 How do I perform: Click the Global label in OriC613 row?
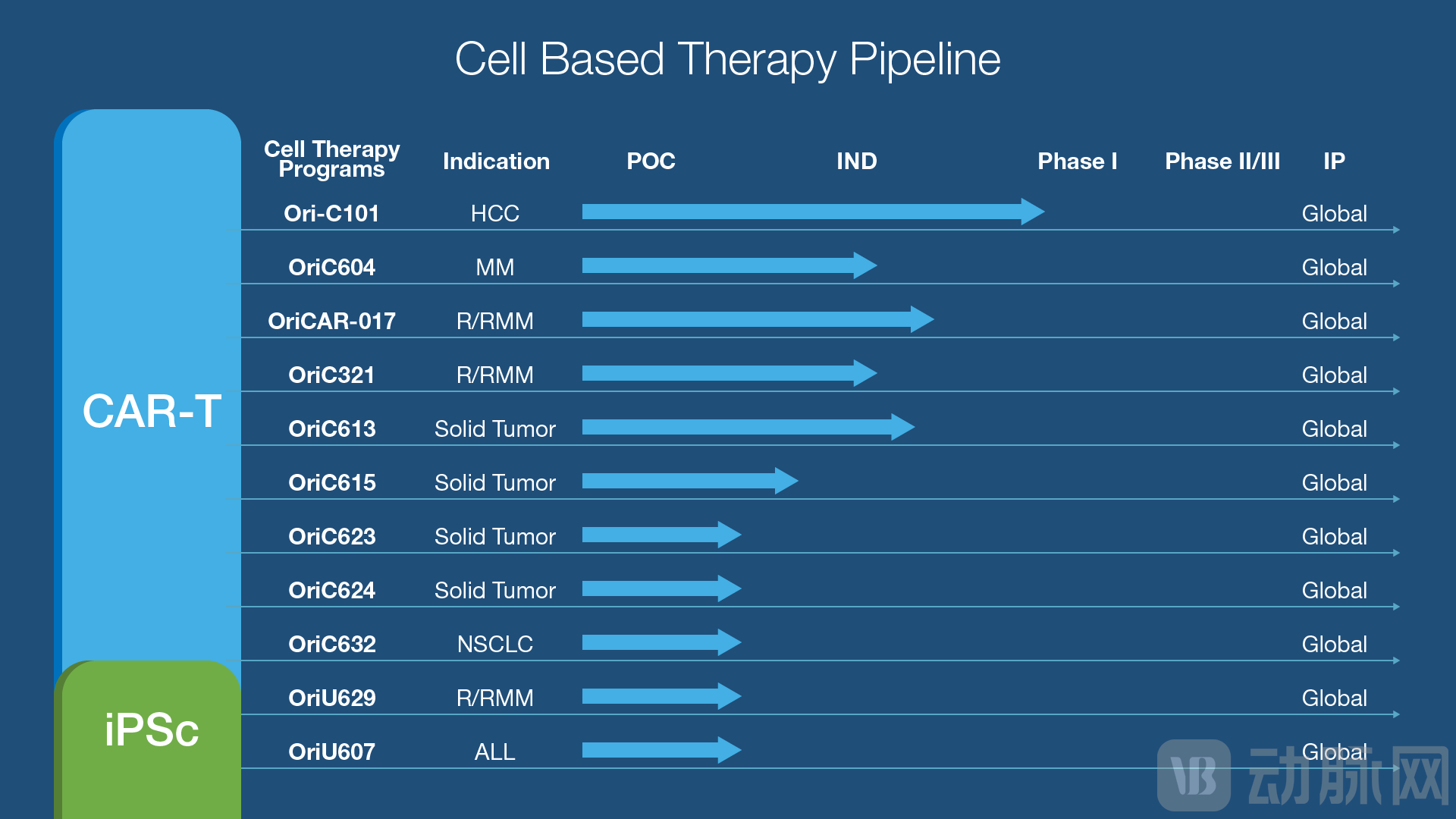tap(1334, 429)
